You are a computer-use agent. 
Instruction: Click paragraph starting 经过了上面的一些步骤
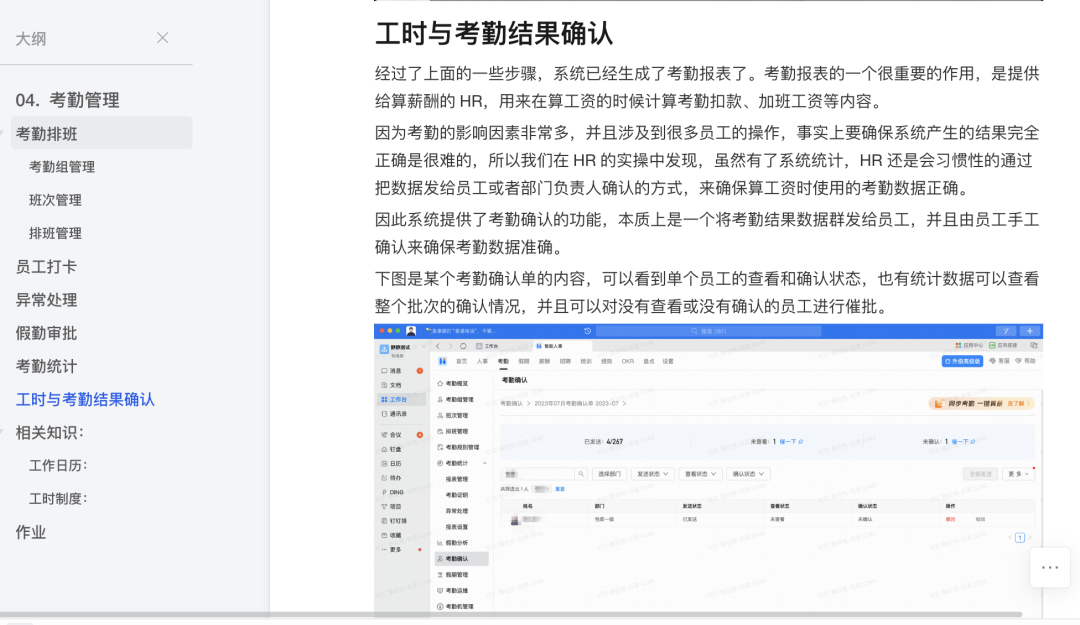(x=707, y=88)
